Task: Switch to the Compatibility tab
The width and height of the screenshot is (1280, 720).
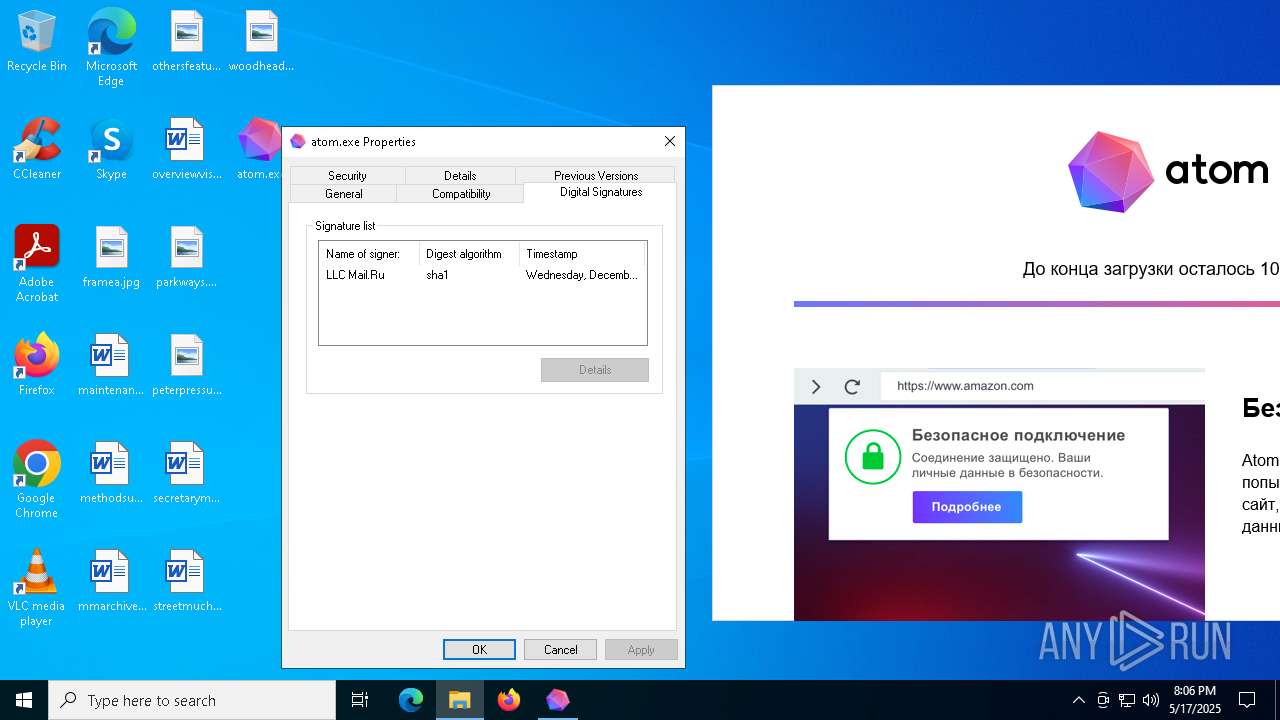Action: tap(461, 193)
